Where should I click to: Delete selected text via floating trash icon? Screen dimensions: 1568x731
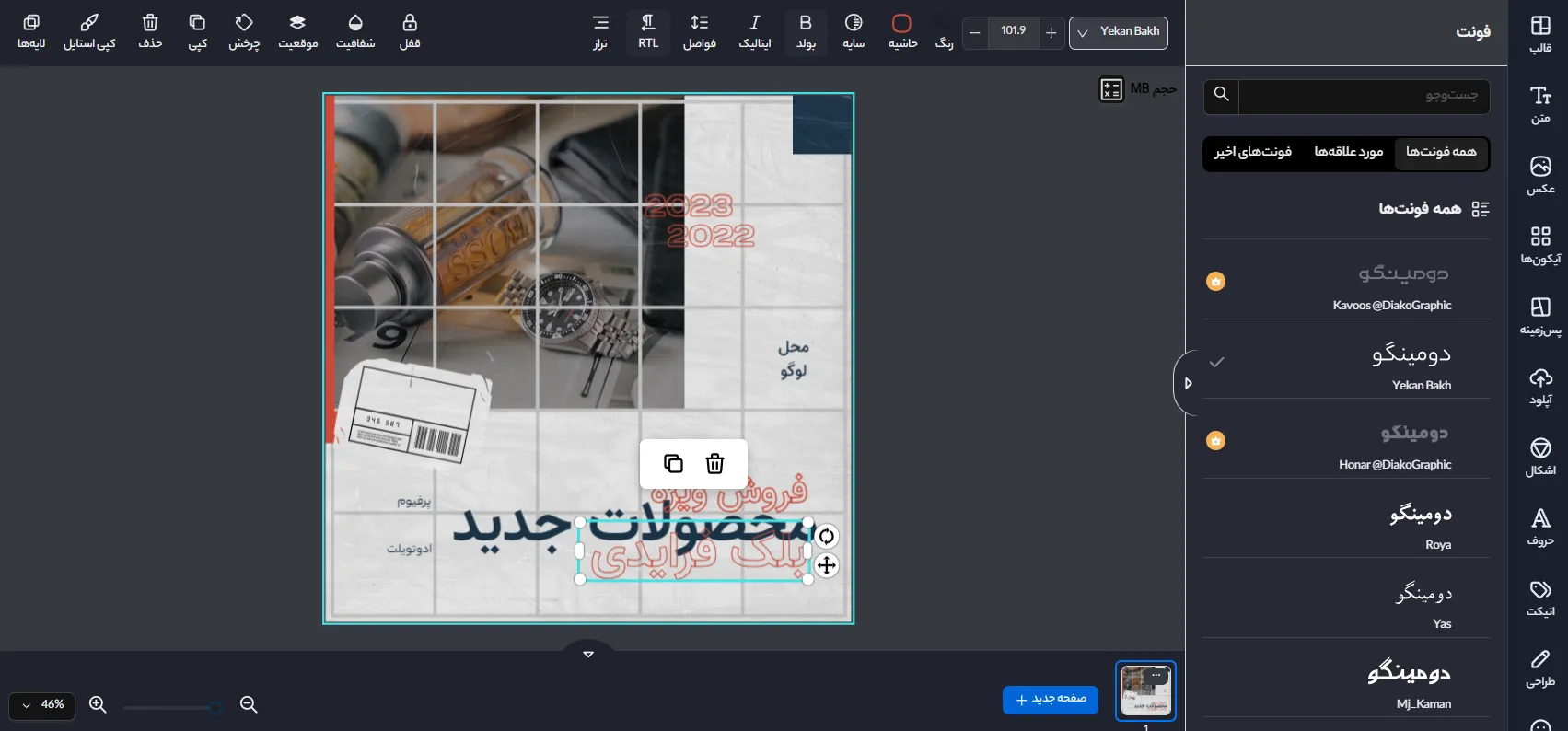[x=714, y=464]
